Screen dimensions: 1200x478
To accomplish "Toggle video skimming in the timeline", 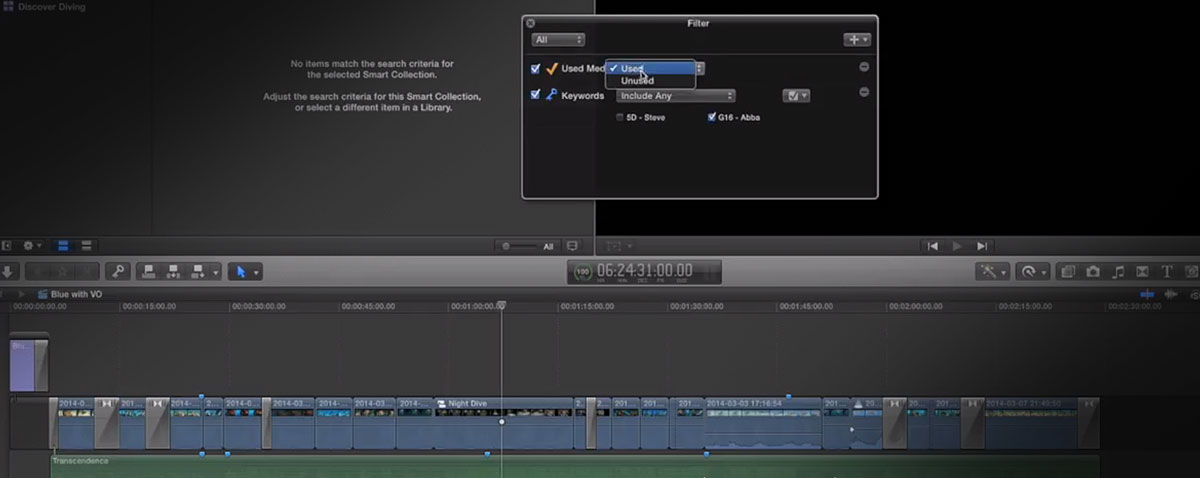I will (x=1147, y=294).
